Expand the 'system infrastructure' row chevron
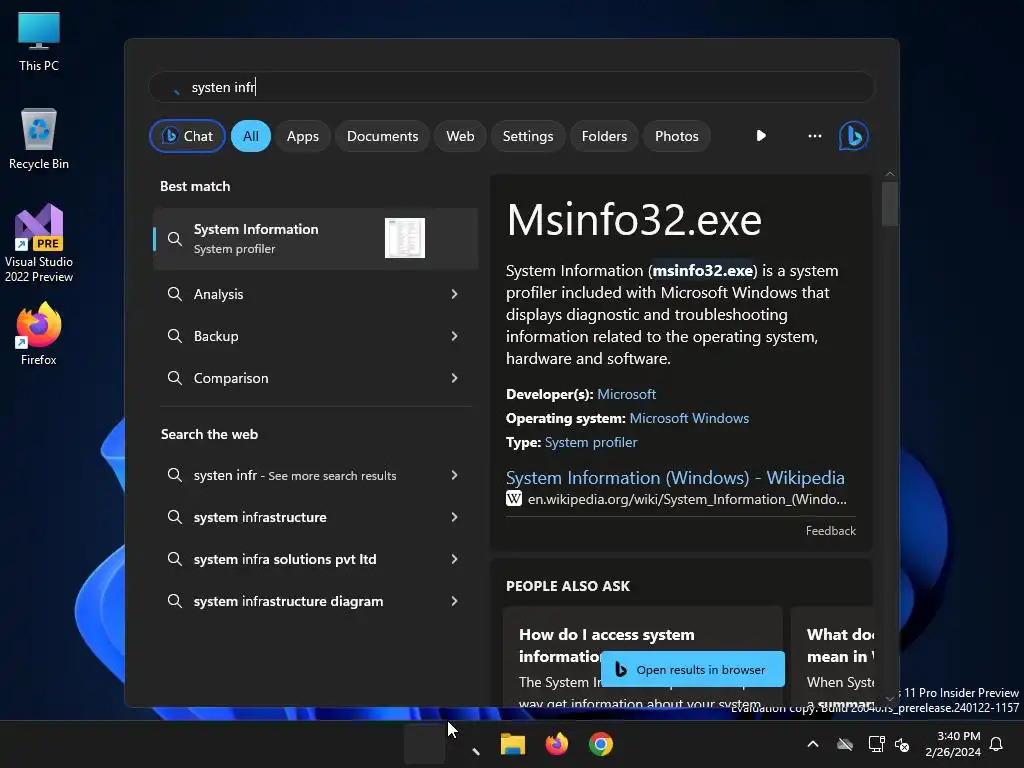 455,517
